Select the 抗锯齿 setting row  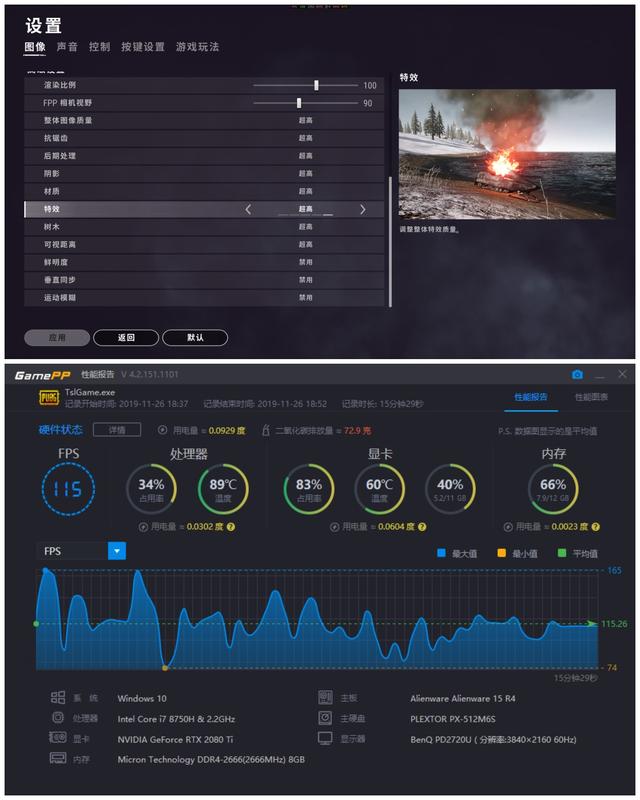204,138
